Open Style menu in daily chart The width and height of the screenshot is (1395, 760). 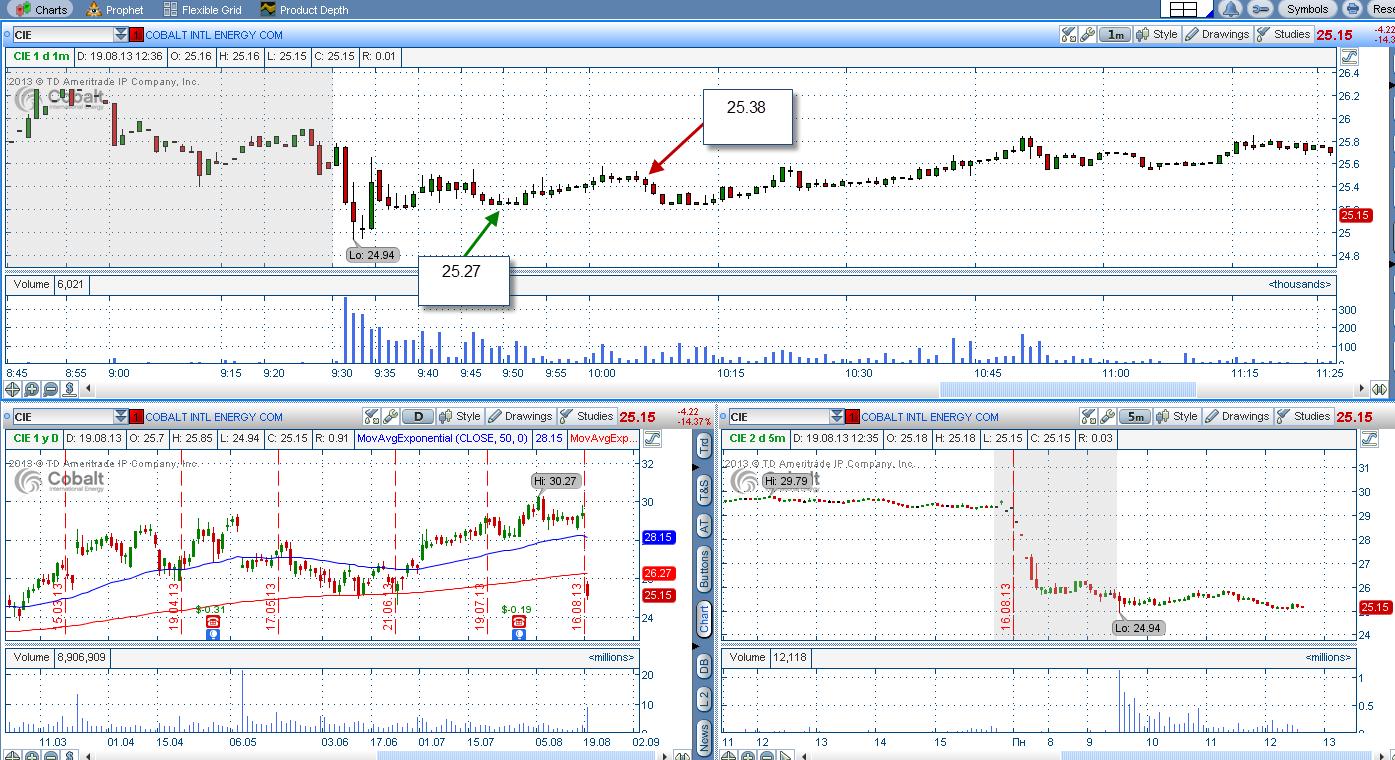tap(460, 416)
